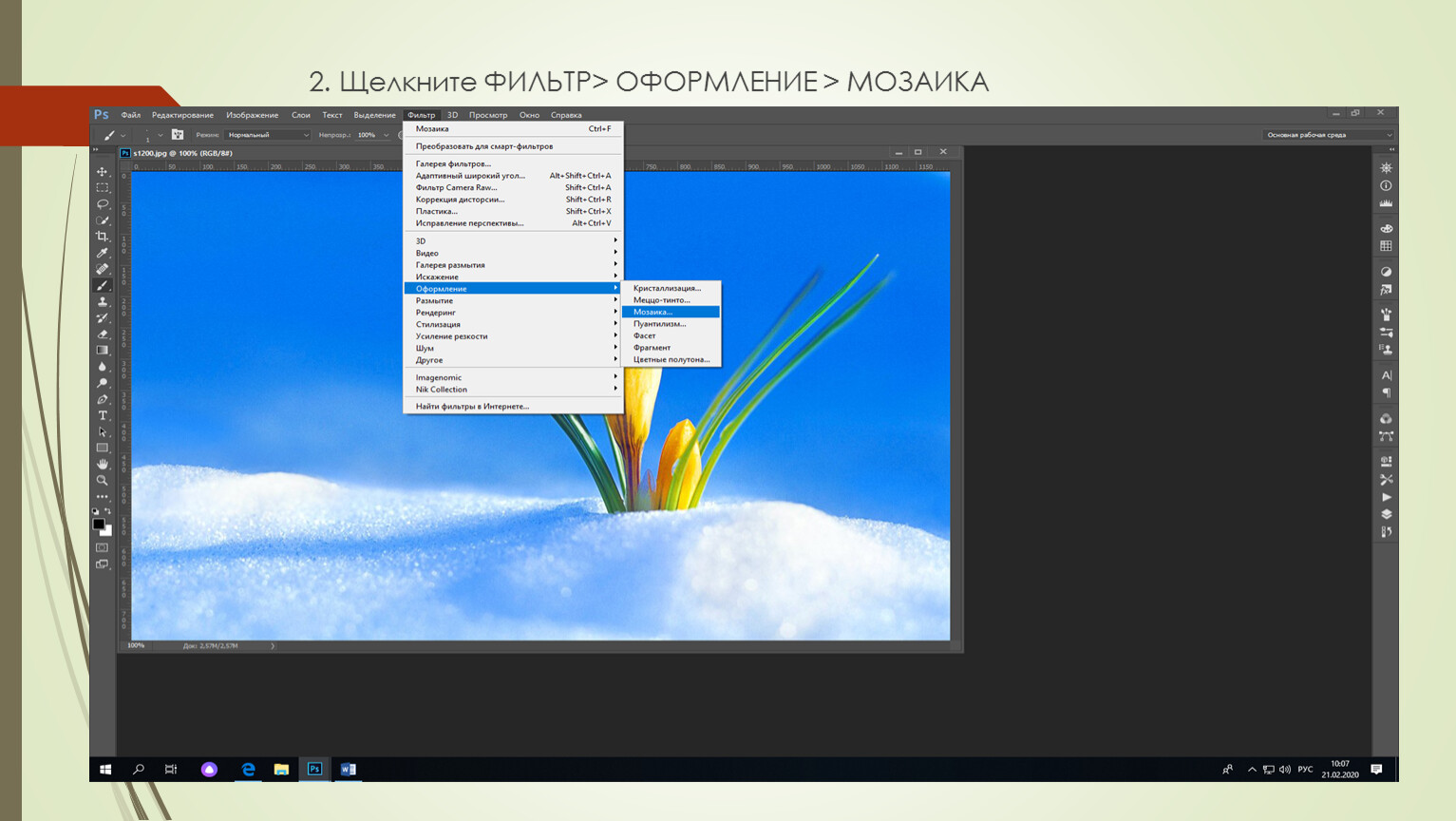Choose 'Мозаика...' in the Оформление submenu
Image resolution: width=1456 pixels, height=821 pixels.
click(x=671, y=312)
